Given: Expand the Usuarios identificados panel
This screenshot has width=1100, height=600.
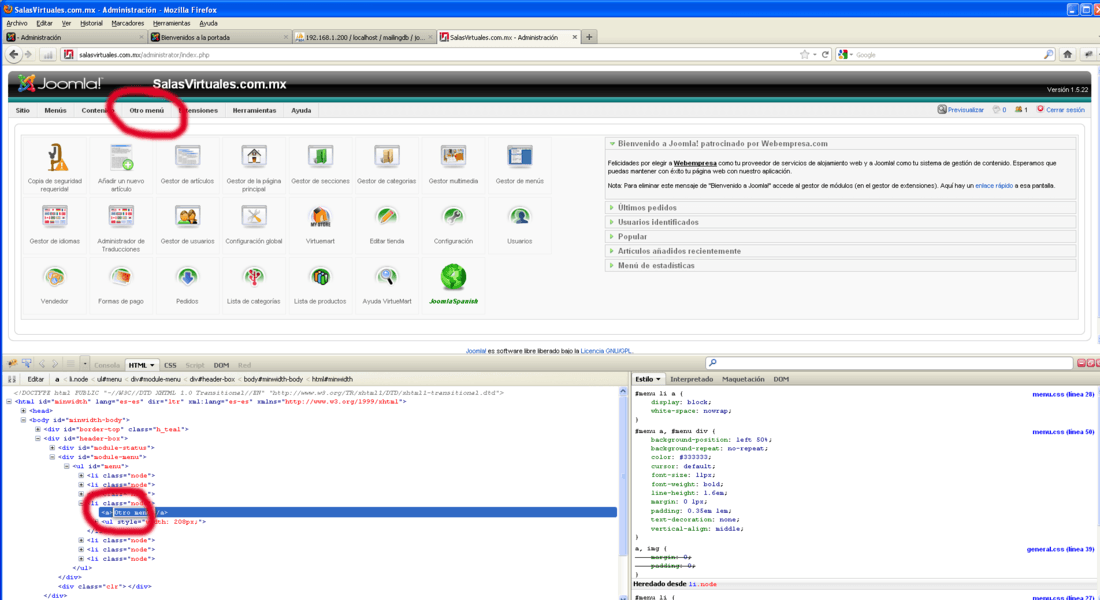Looking at the screenshot, I should (x=840, y=222).
